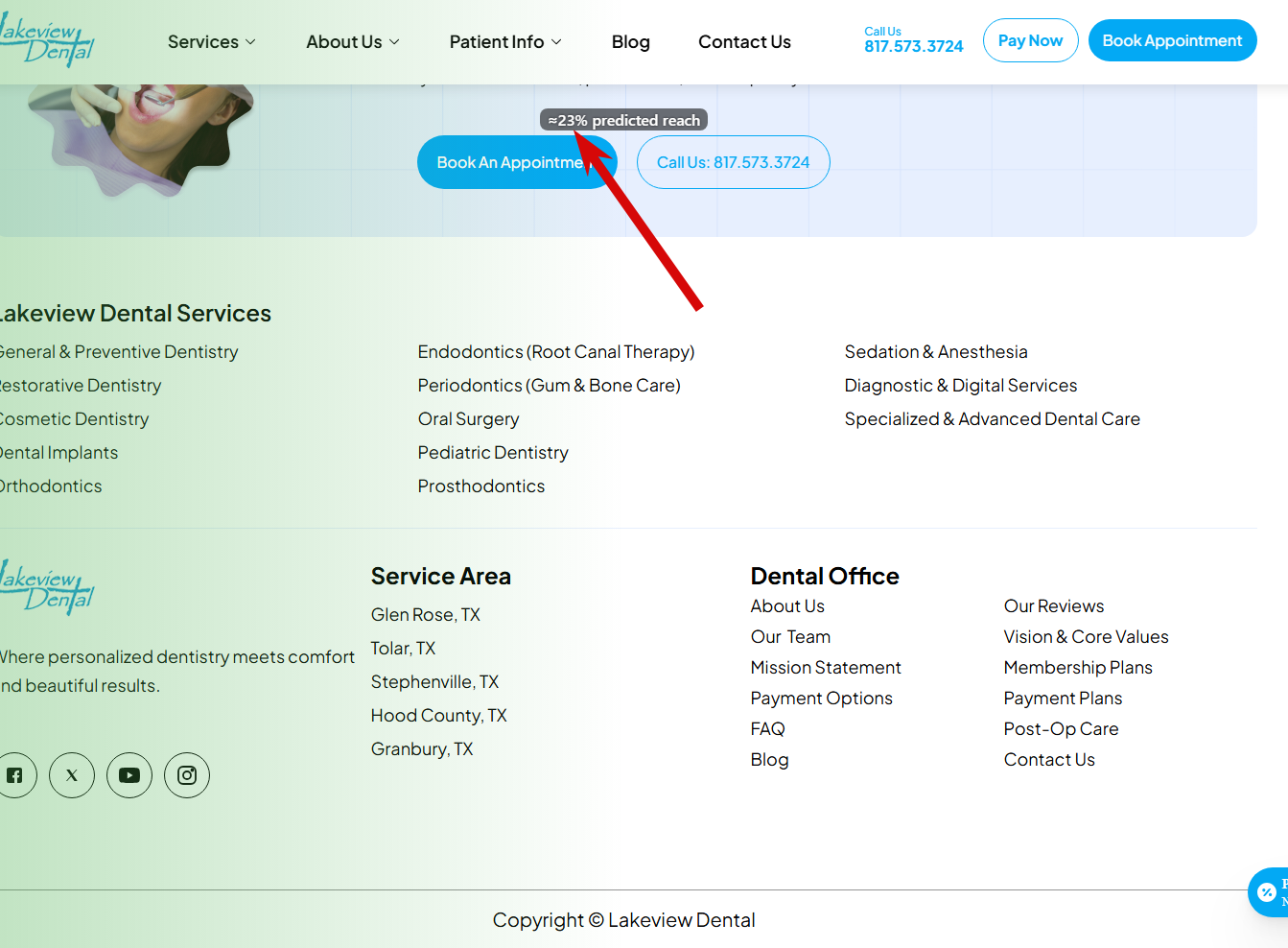Select the Stephenville, TX service area
Image resolution: width=1288 pixels, height=948 pixels.
pyautogui.click(x=434, y=682)
